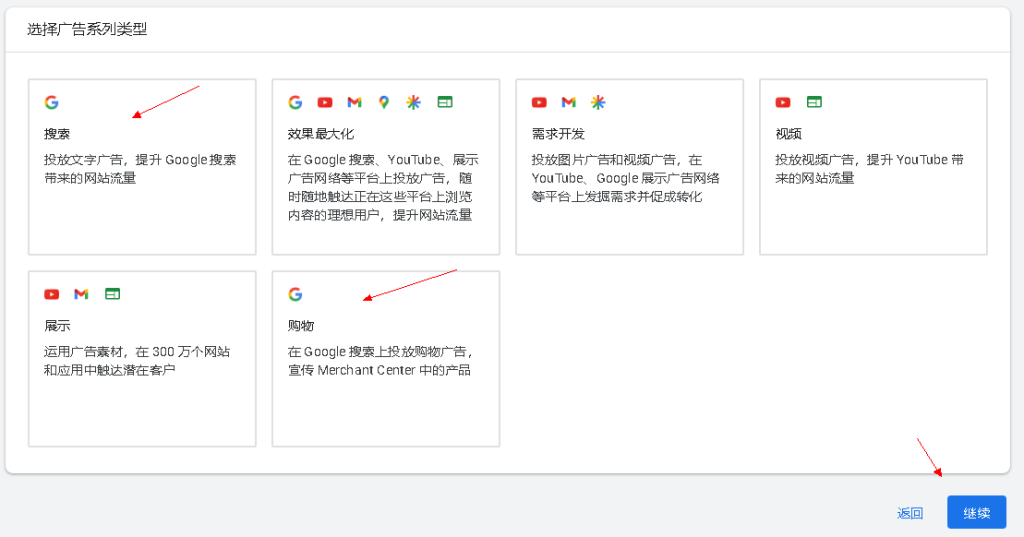This screenshot has width=1024, height=537.
Task: Click description 投放视频广告 in 视频 card
Action: click(869, 169)
